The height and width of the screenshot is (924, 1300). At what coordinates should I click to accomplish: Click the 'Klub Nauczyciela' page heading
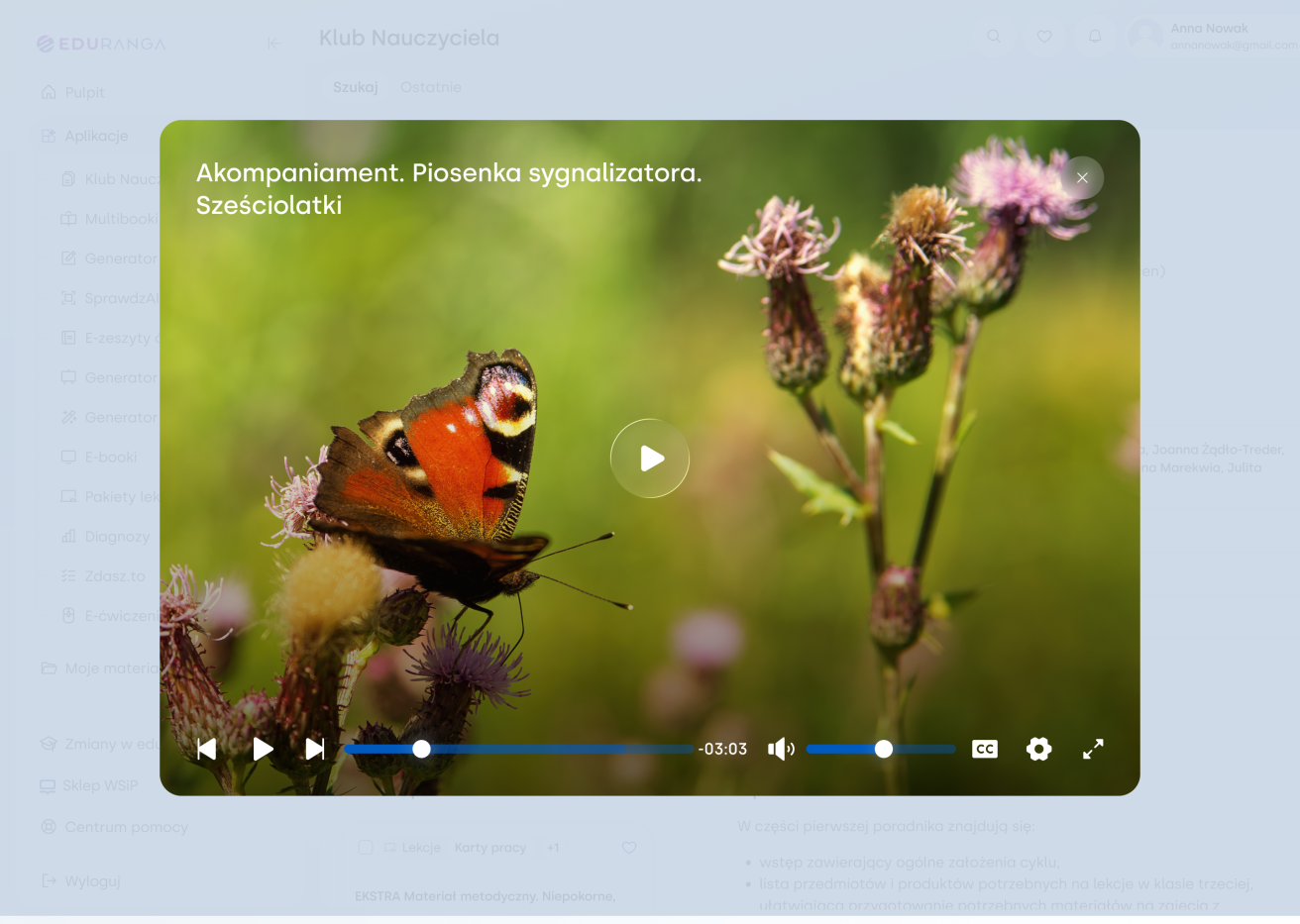point(409,38)
